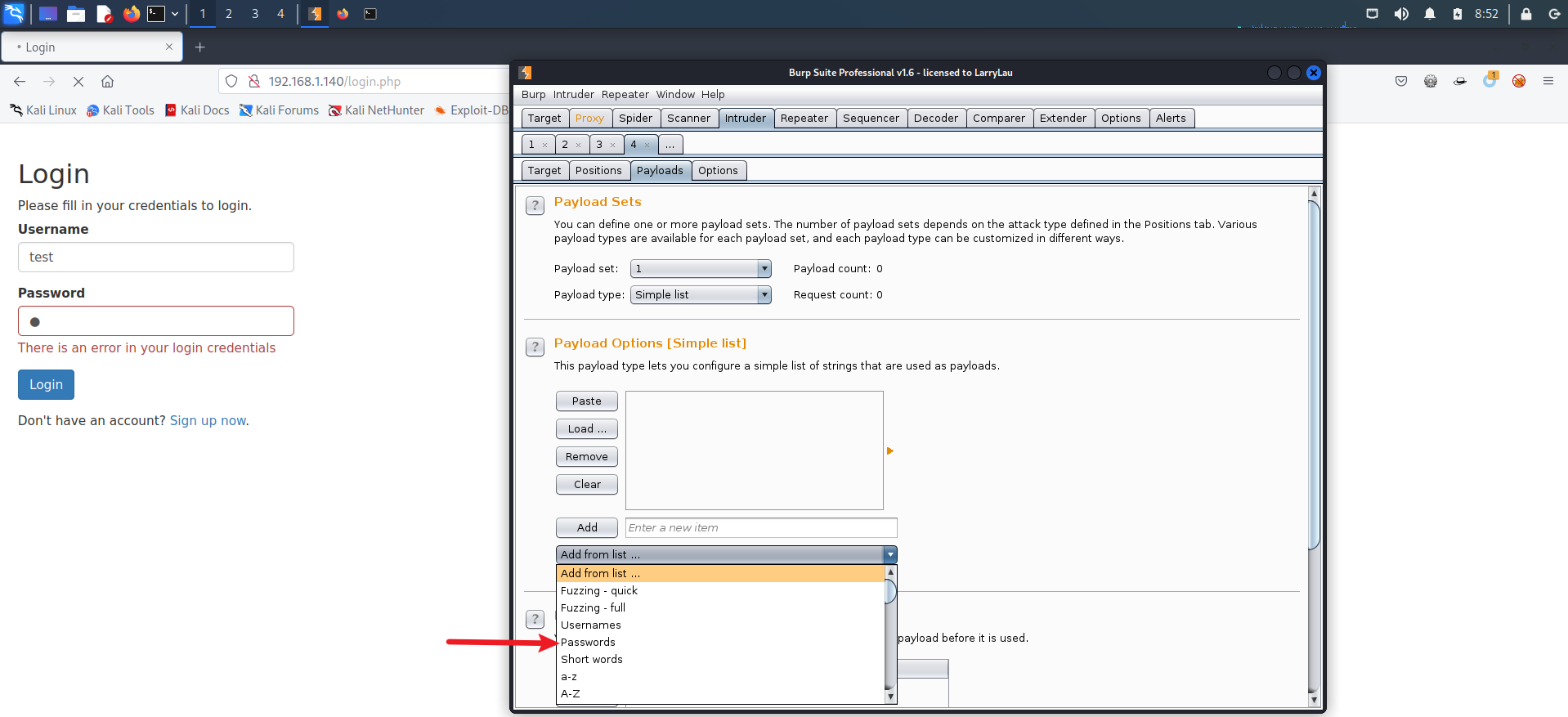Choose Usernames from the list
This screenshot has width=1568, height=717.
click(x=590, y=625)
